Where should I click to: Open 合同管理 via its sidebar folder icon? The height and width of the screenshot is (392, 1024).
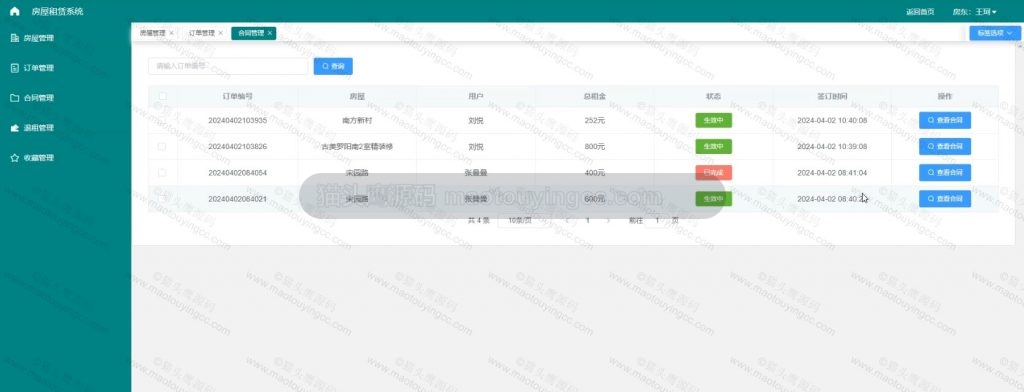pos(14,98)
